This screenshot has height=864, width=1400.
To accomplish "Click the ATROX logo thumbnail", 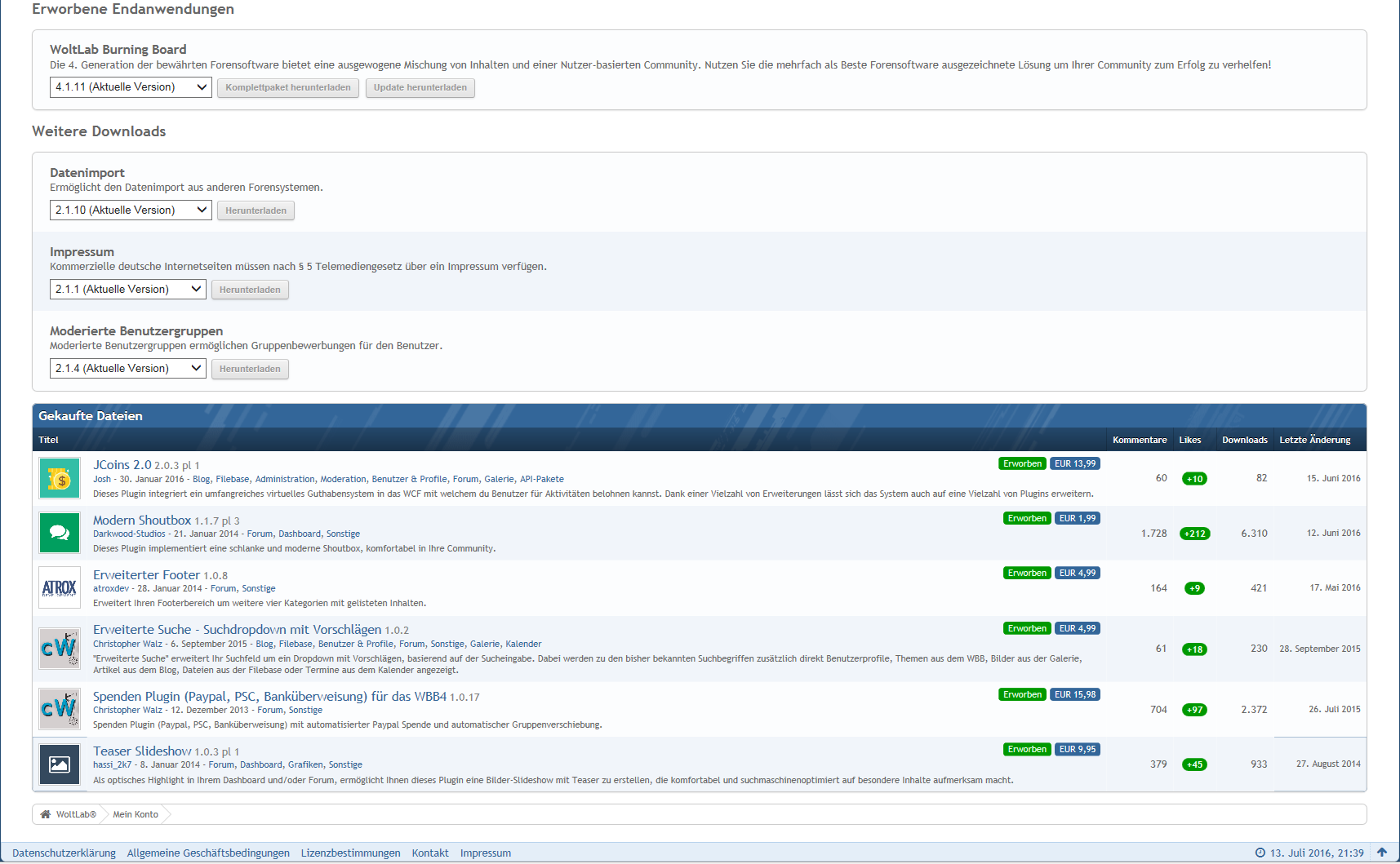I will pyautogui.click(x=60, y=587).
